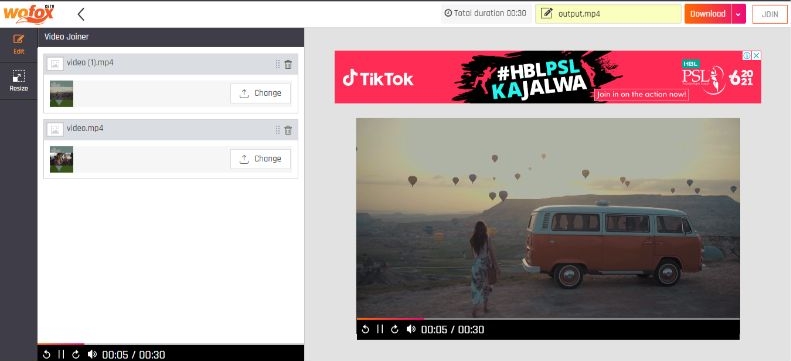Click the Total duration 00:30 label
This screenshot has width=791, height=361.
pos(485,14)
